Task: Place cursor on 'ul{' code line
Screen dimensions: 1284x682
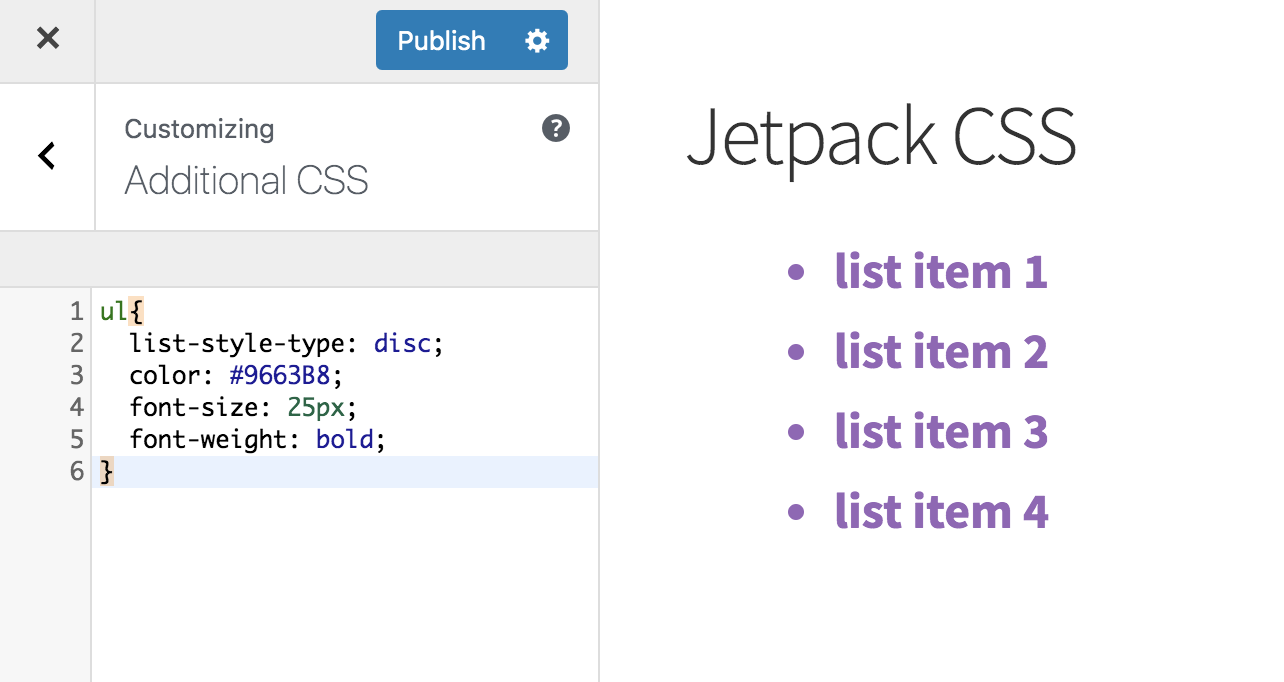Action: point(122,312)
